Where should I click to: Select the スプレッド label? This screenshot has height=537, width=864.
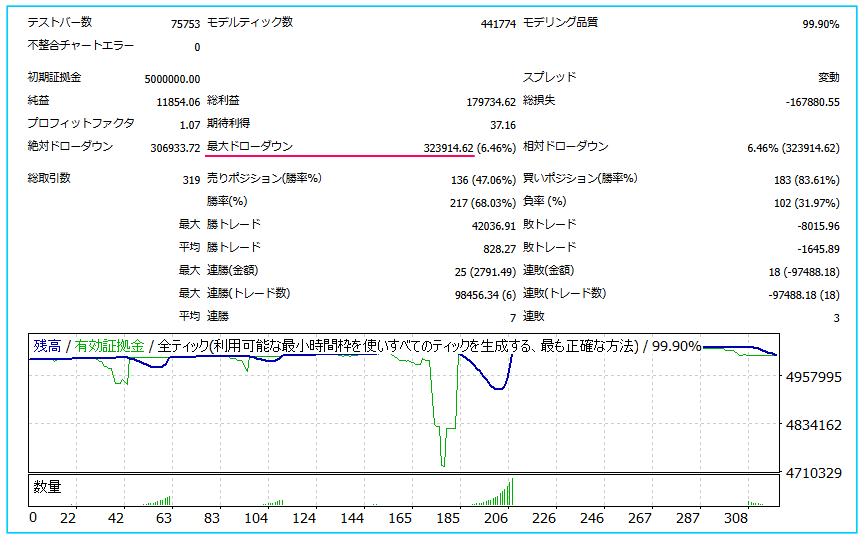click(x=549, y=77)
